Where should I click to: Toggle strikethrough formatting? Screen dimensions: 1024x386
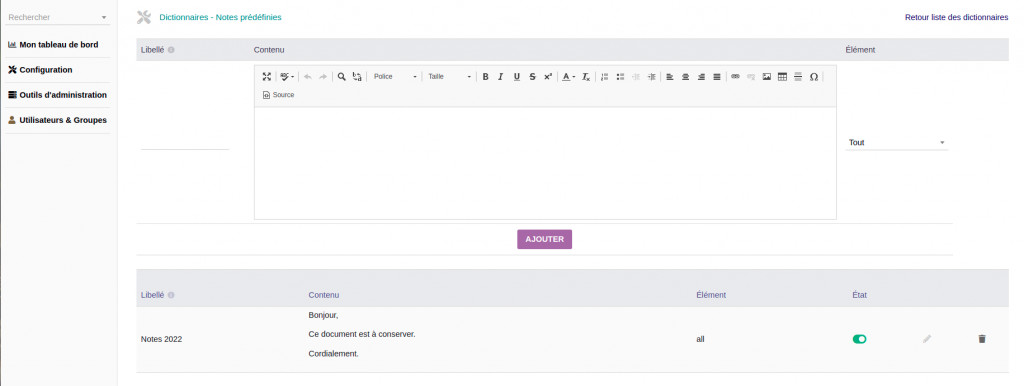pos(532,76)
